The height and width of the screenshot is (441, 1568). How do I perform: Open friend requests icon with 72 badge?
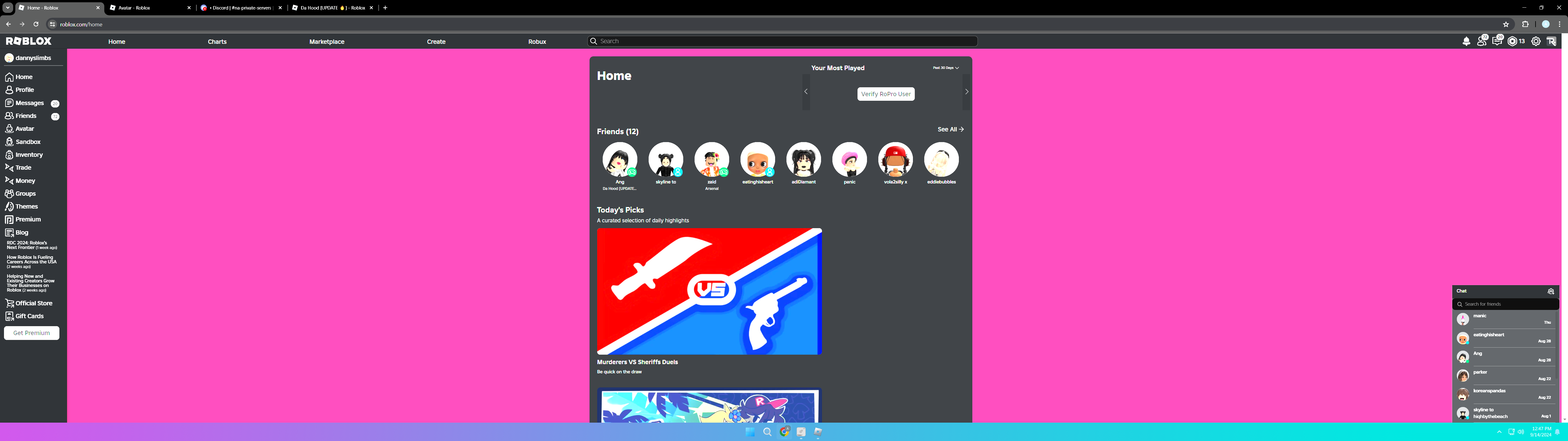point(1482,41)
